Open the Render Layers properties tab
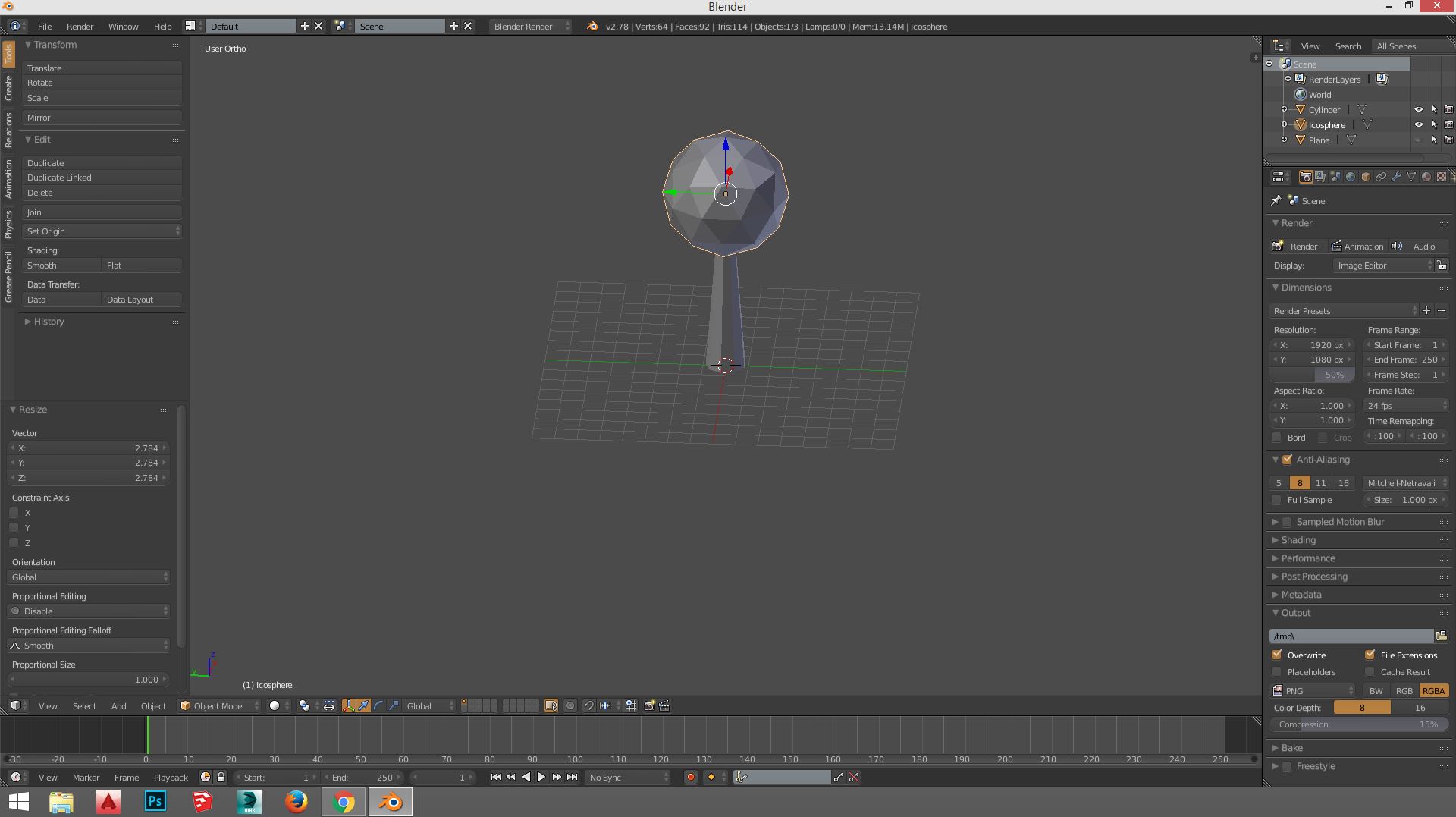 pyautogui.click(x=1320, y=177)
